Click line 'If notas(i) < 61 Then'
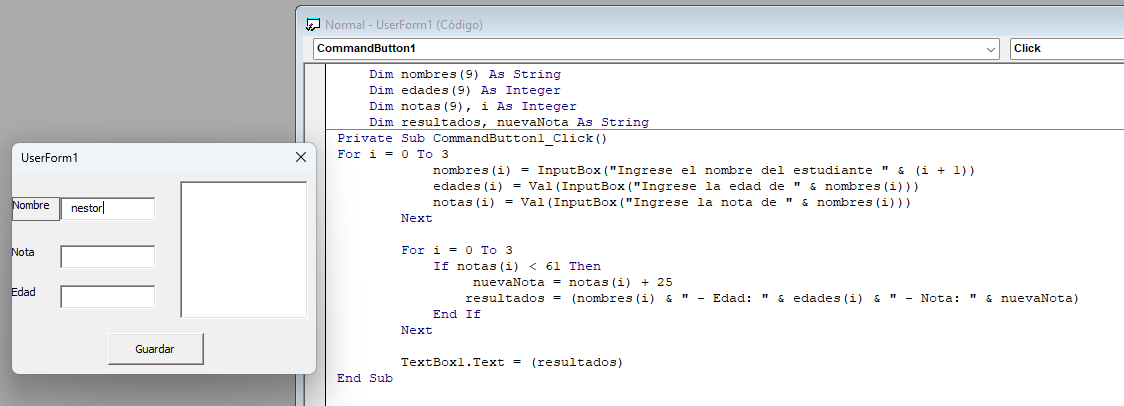 coord(517,266)
